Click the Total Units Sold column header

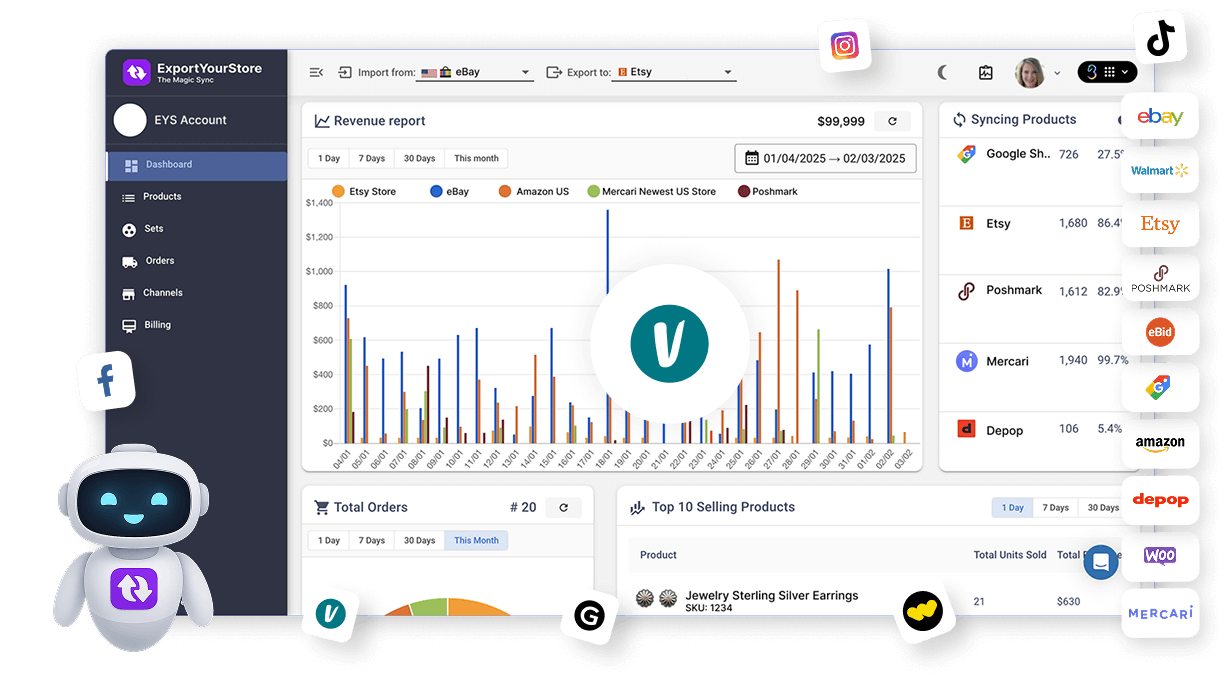click(1010, 555)
